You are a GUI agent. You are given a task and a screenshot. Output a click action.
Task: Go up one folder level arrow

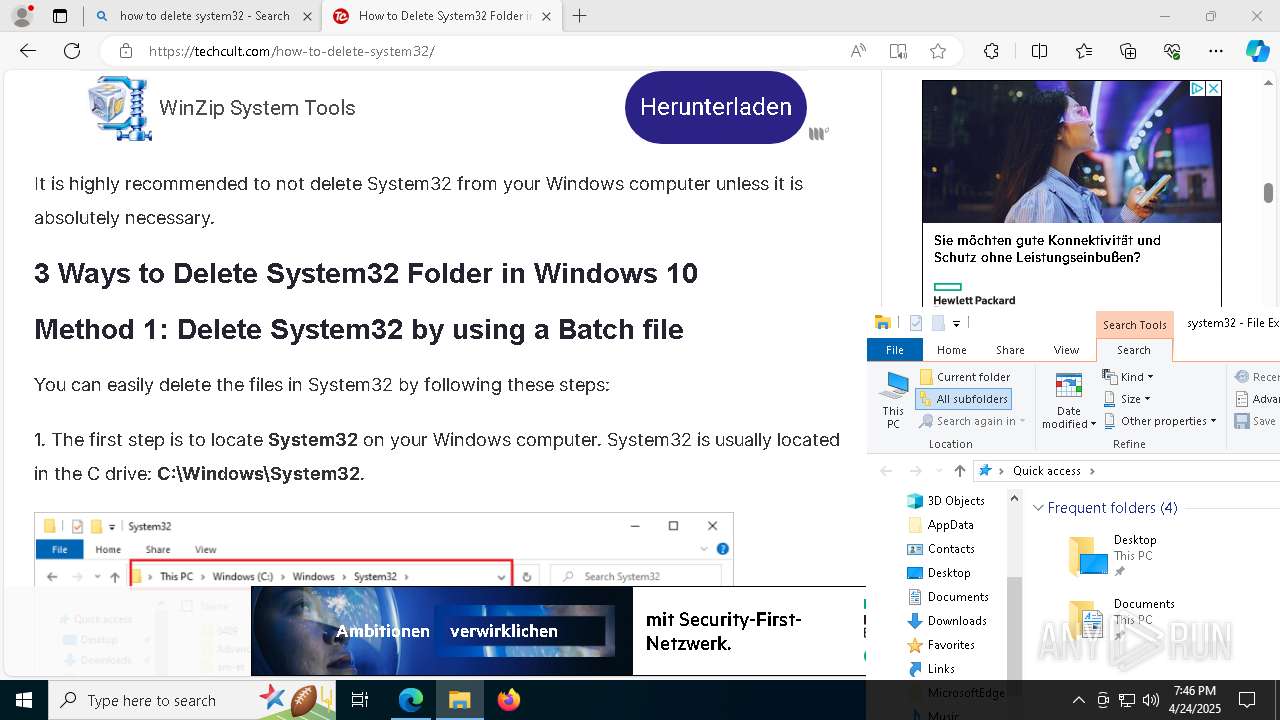[x=960, y=471]
